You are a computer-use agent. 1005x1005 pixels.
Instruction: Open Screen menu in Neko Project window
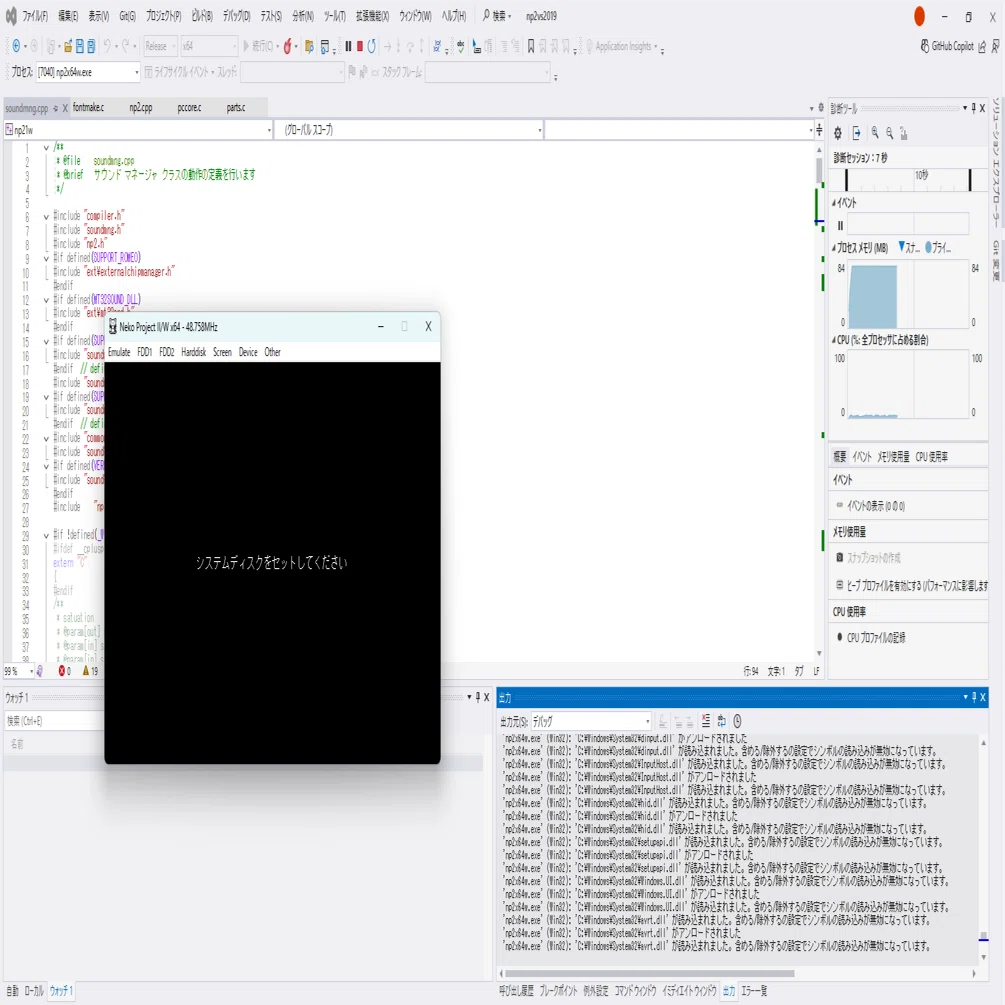coord(222,352)
